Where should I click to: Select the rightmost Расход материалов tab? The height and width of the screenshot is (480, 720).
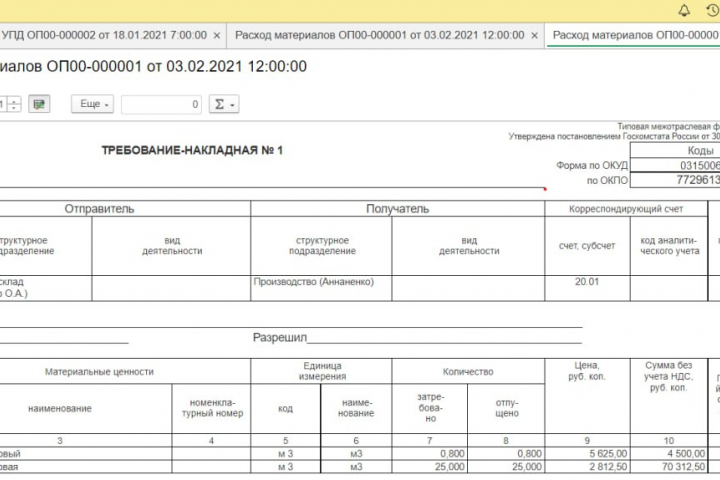click(x=635, y=35)
